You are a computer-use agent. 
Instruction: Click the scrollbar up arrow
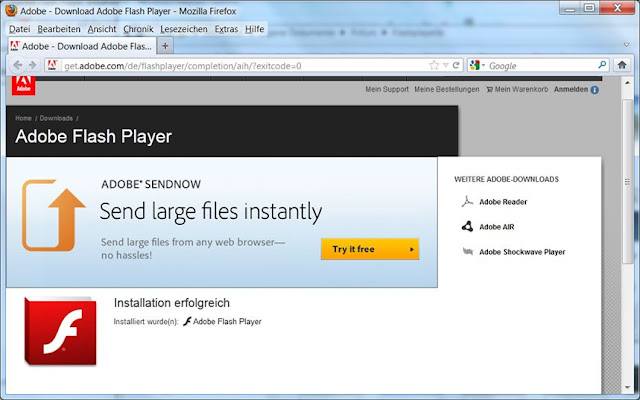628,83
